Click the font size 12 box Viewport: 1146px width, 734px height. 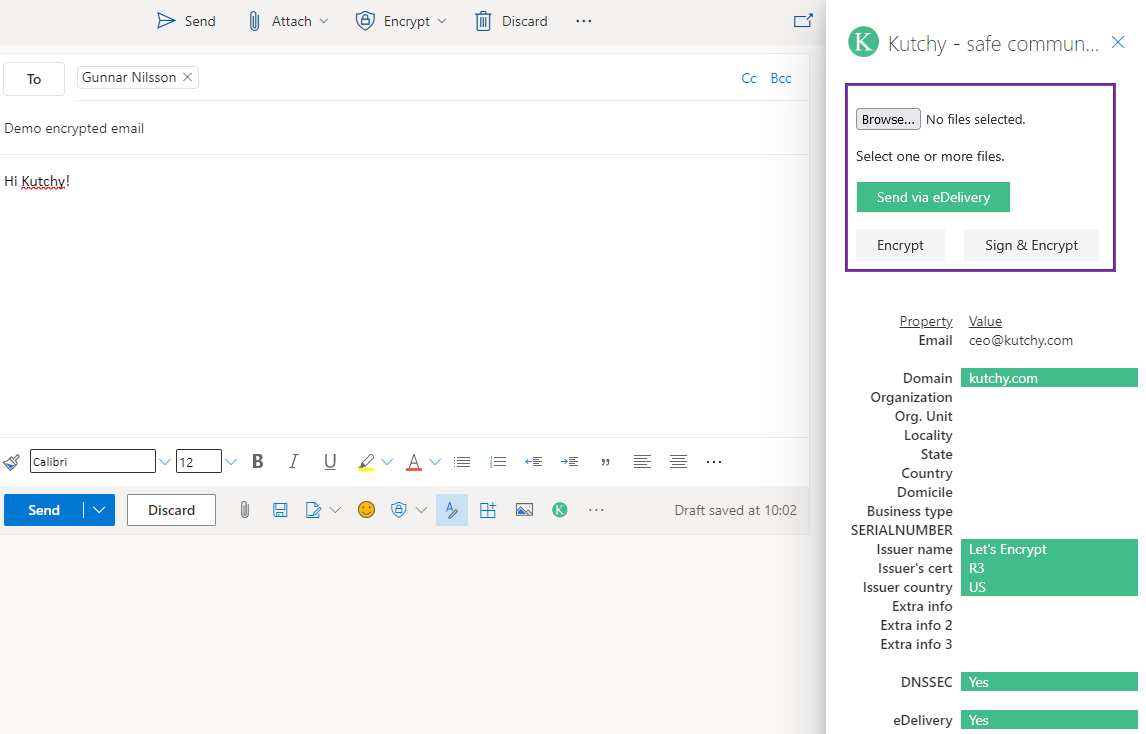198,461
